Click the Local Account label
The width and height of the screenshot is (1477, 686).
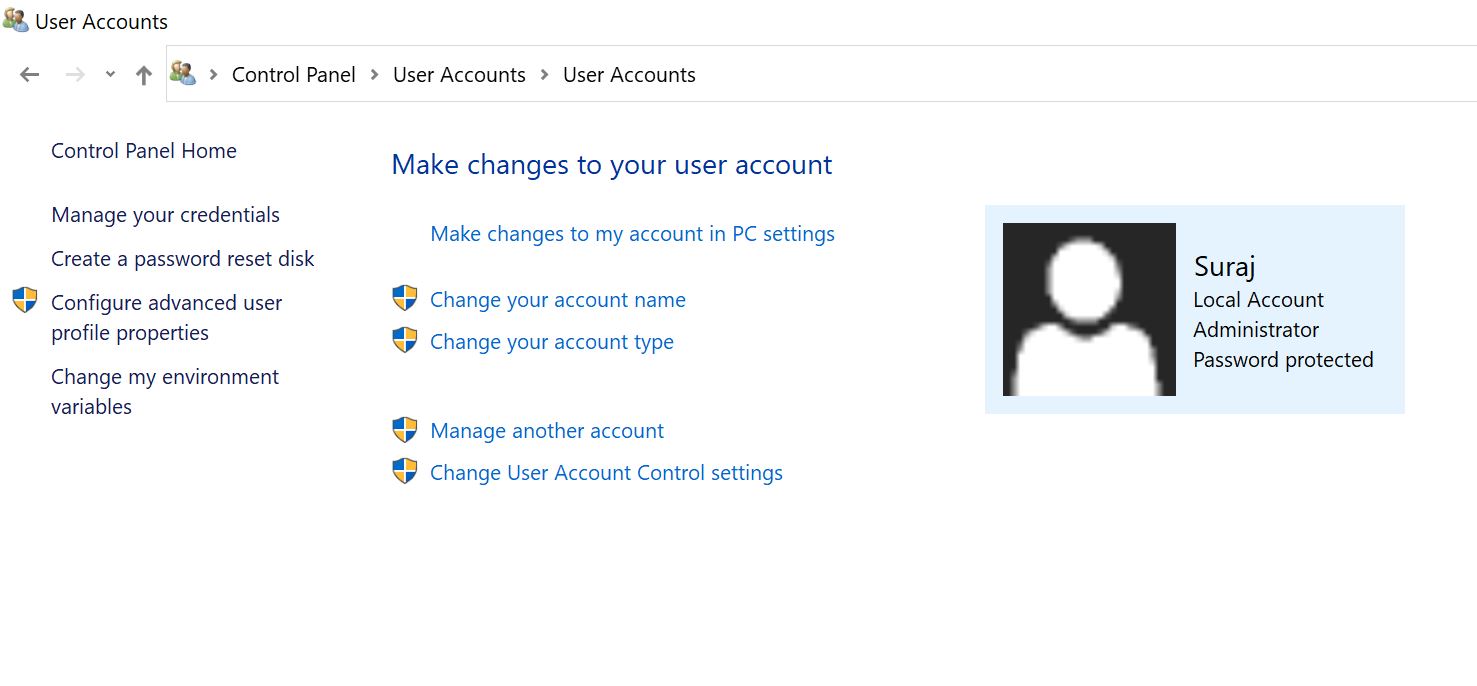pos(1258,300)
